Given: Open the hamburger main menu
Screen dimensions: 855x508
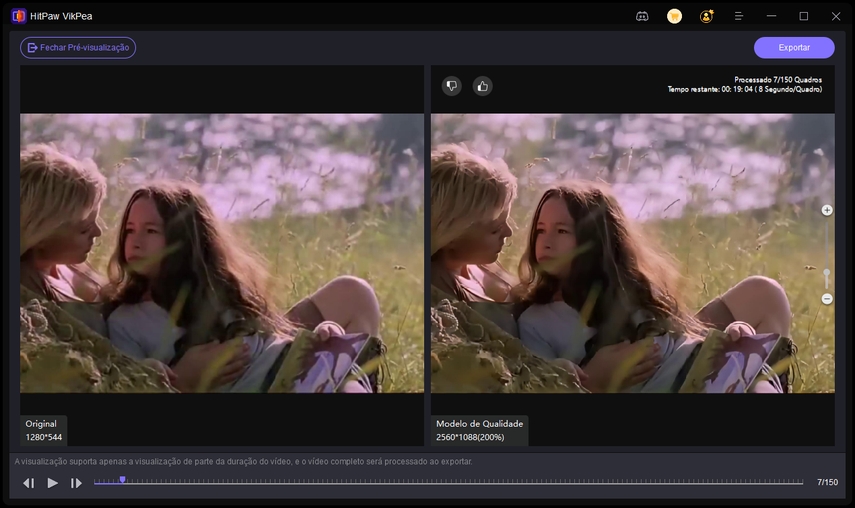Looking at the screenshot, I should (739, 16).
